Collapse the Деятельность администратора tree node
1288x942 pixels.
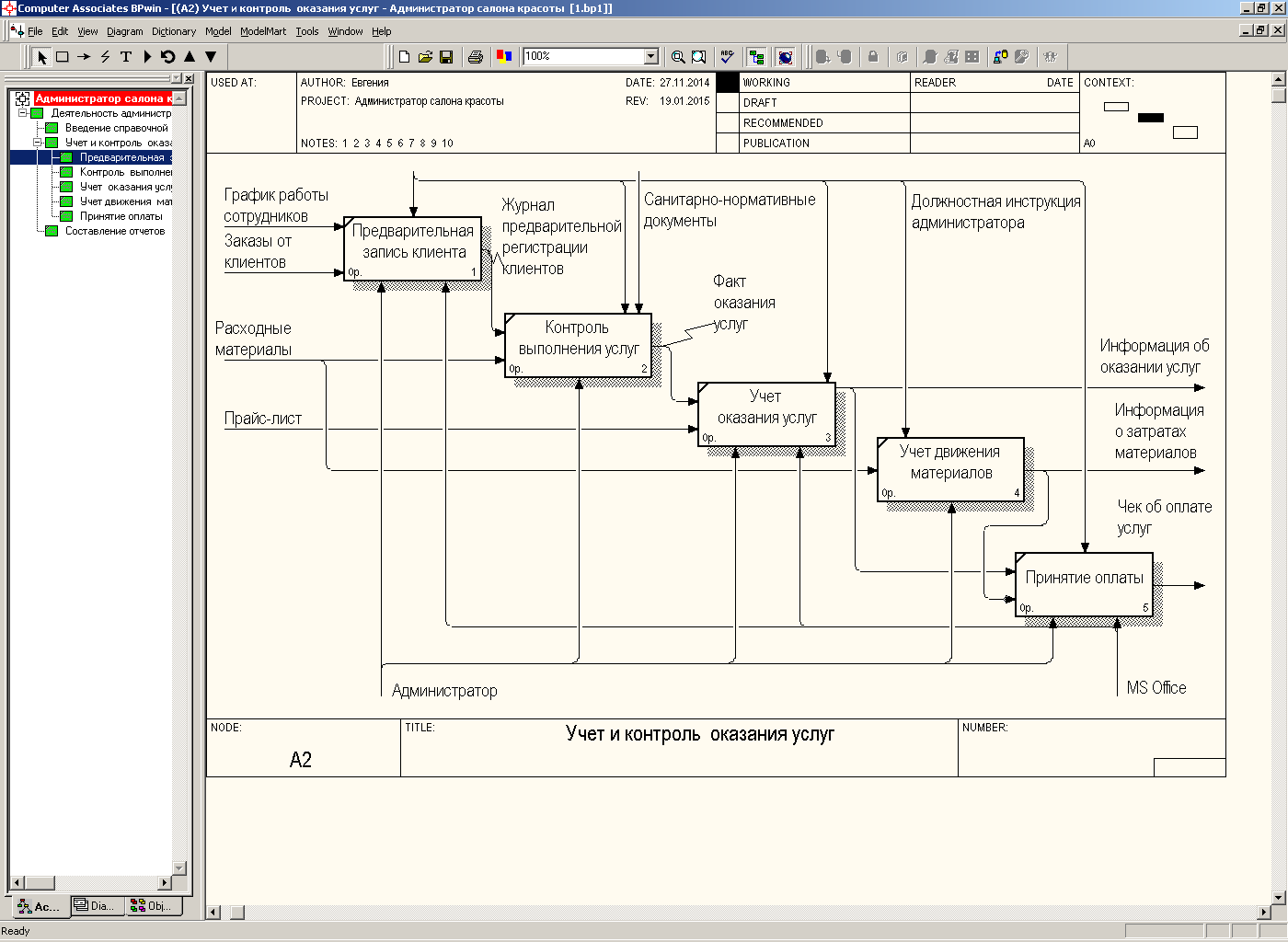[23, 113]
